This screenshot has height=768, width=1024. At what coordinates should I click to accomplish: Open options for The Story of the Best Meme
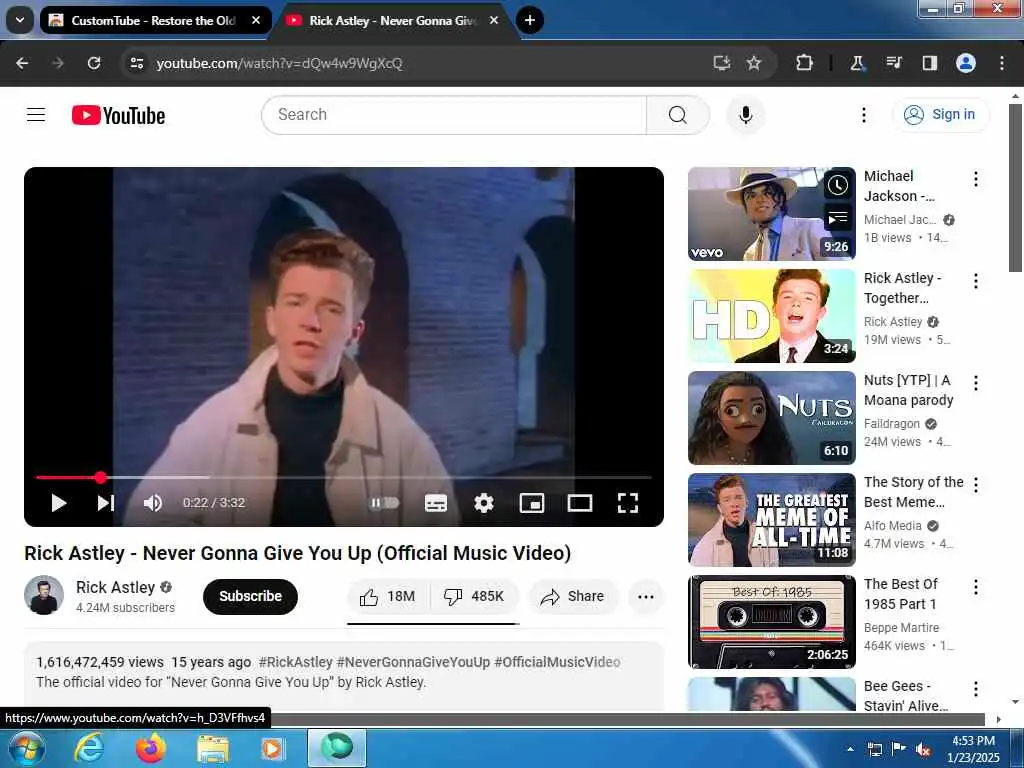point(976,485)
